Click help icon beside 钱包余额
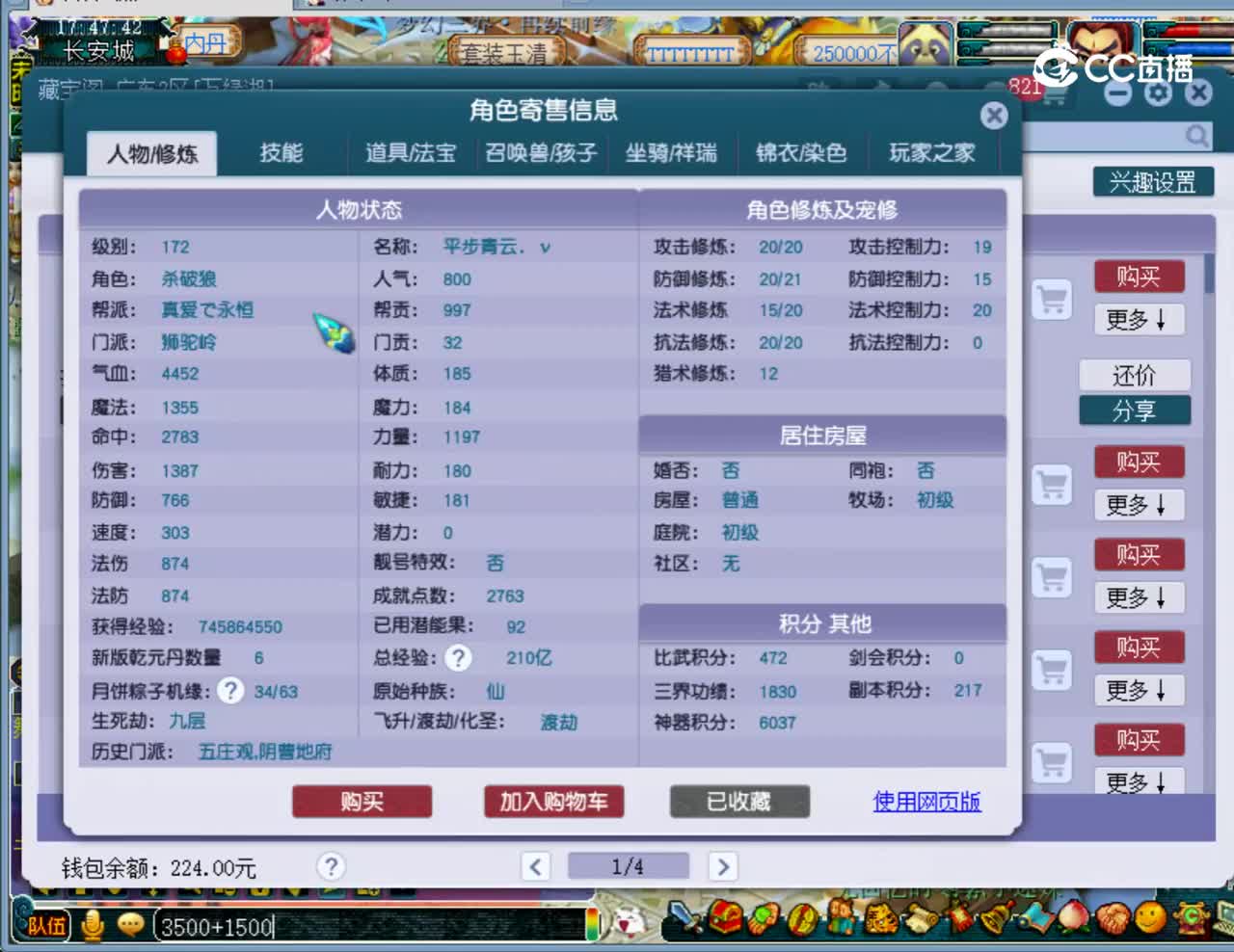The height and width of the screenshot is (952, 1234). tap(331, 866)
